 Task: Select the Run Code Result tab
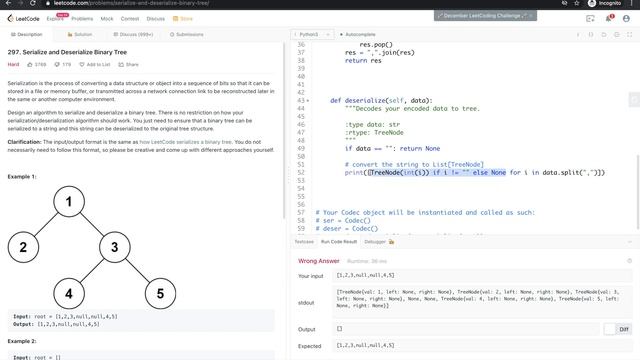pyautogui.click(x=339, y=242)
